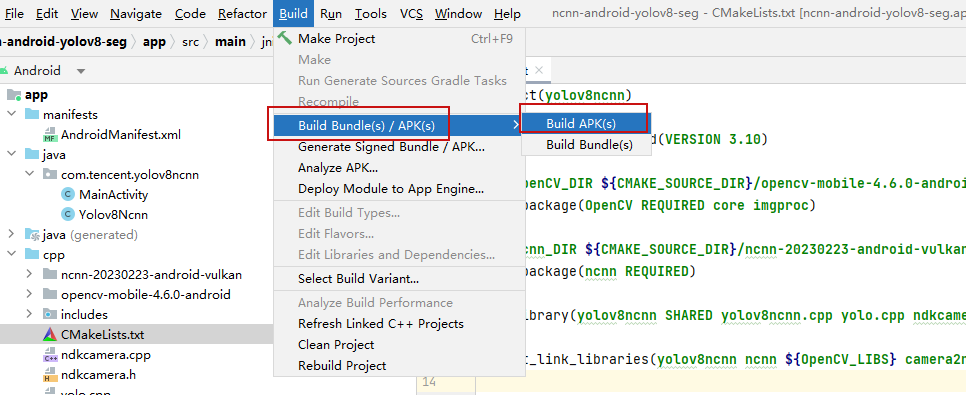Open the View menu
Image resolution: width=966 pixels, height=395 pixels.
(x=84, y=14)
